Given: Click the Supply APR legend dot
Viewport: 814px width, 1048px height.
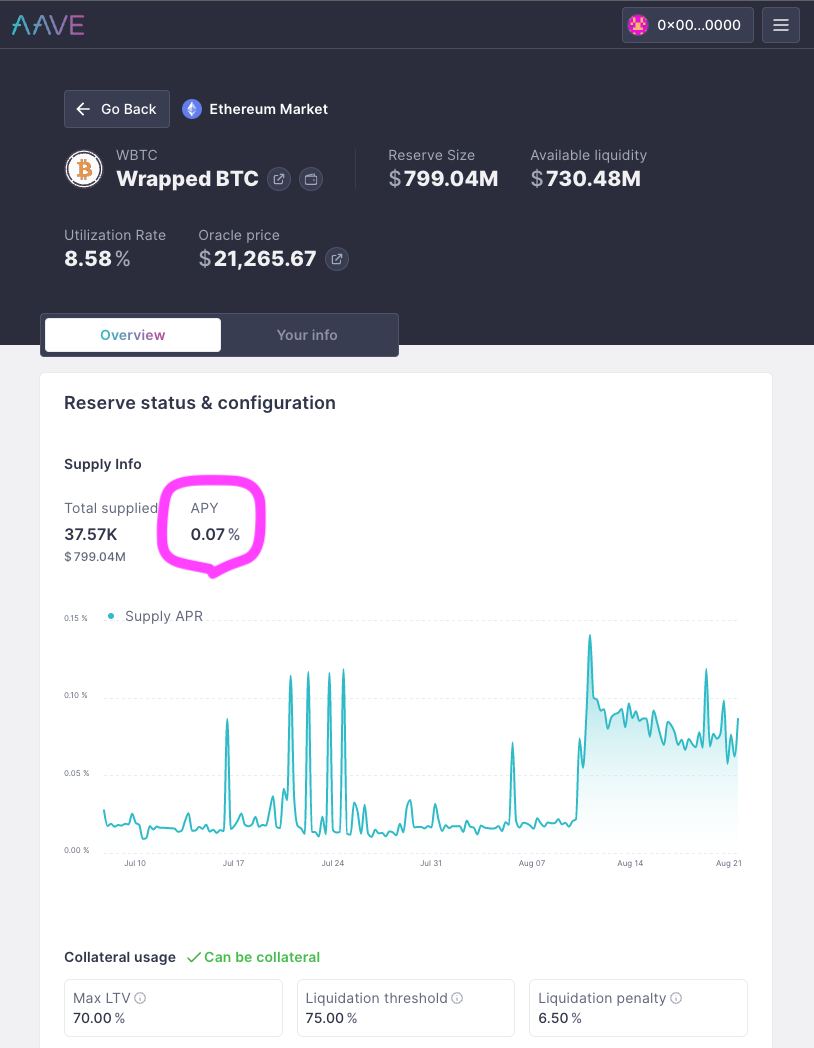Looking at the screenshot, I should click(111, 616).
